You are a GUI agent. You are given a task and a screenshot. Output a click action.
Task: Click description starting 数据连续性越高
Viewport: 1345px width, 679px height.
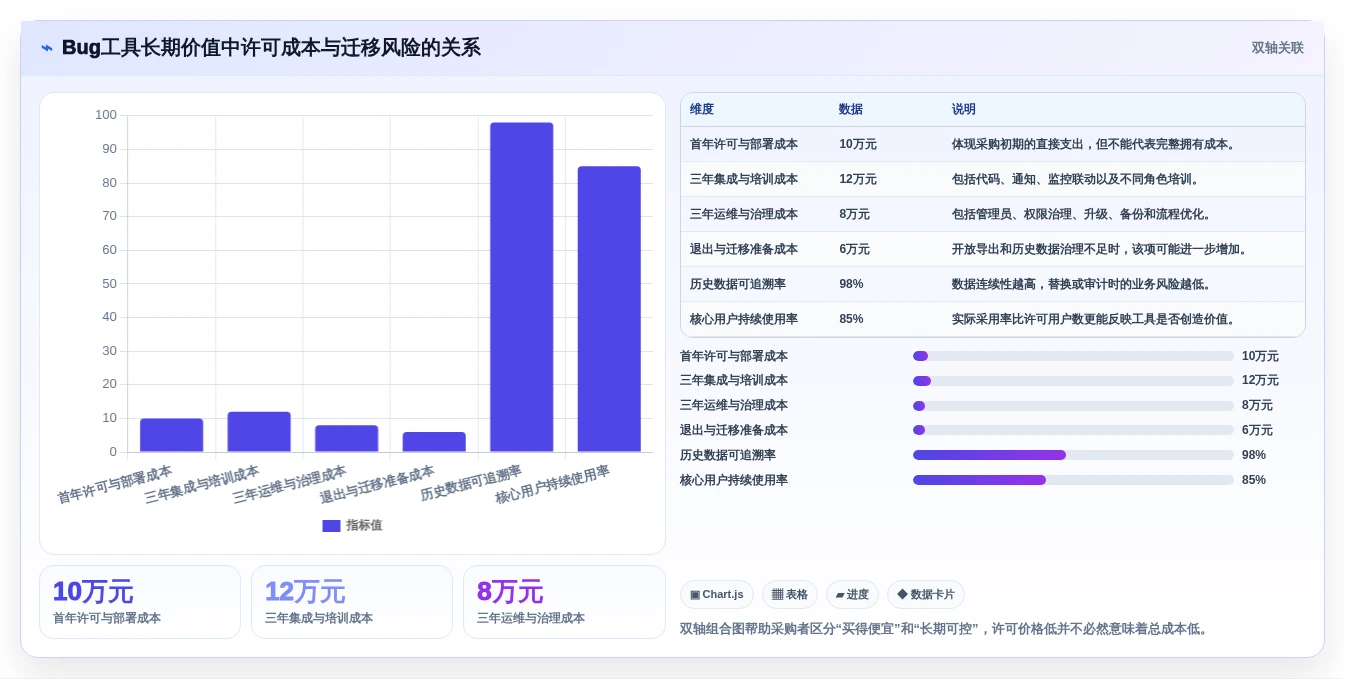1083,284
